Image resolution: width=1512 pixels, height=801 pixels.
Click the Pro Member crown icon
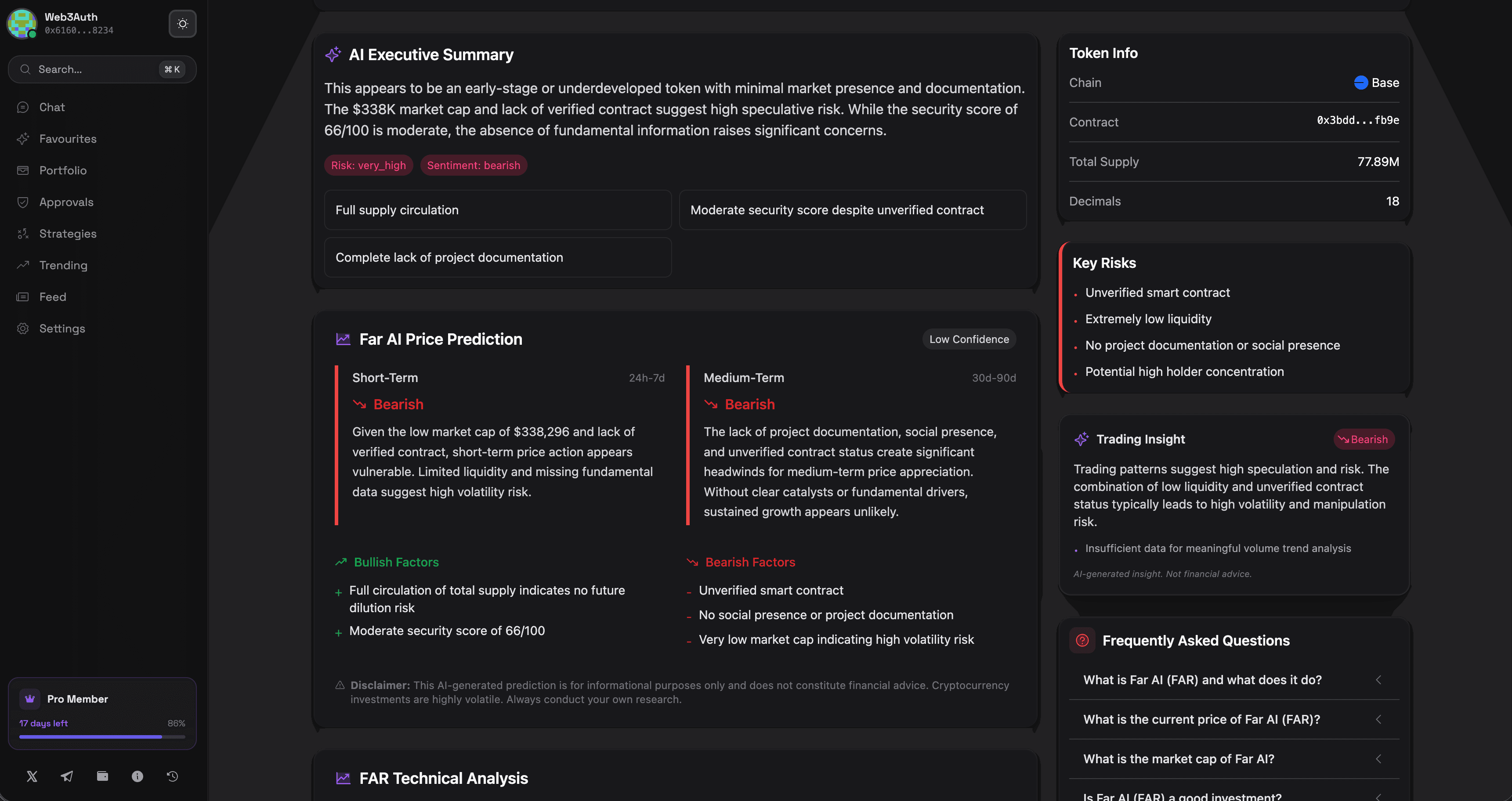(30, 700)
